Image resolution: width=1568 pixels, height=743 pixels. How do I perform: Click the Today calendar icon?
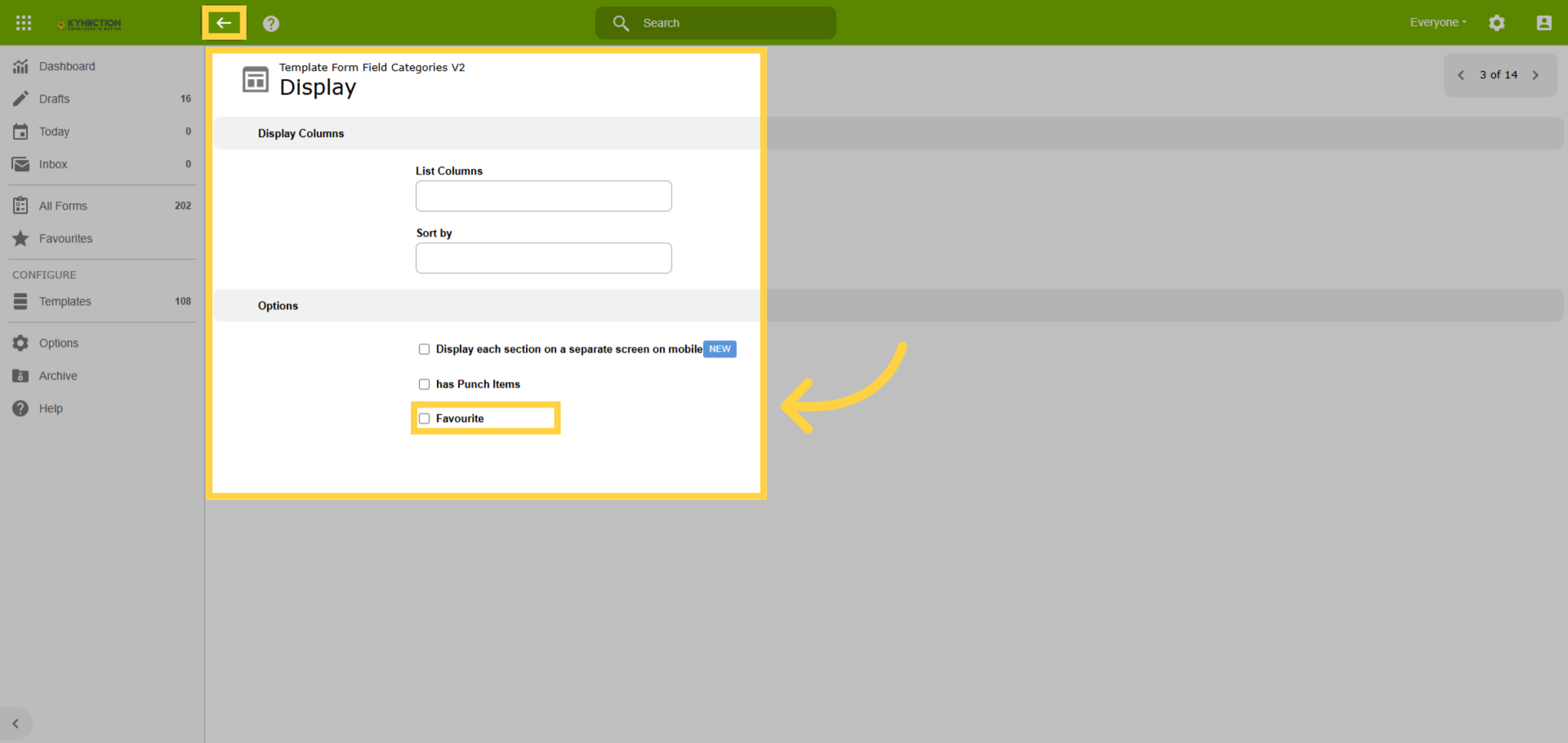[x=21, y=131]
